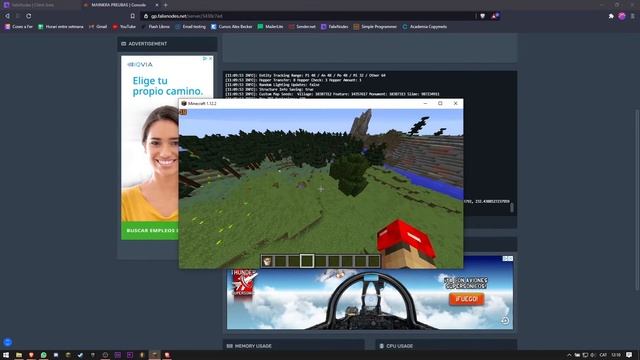640x360 pixels.
Task: Close the MARNEKA PRUEBAS Console tab
Action: click(x=157, y=5)
